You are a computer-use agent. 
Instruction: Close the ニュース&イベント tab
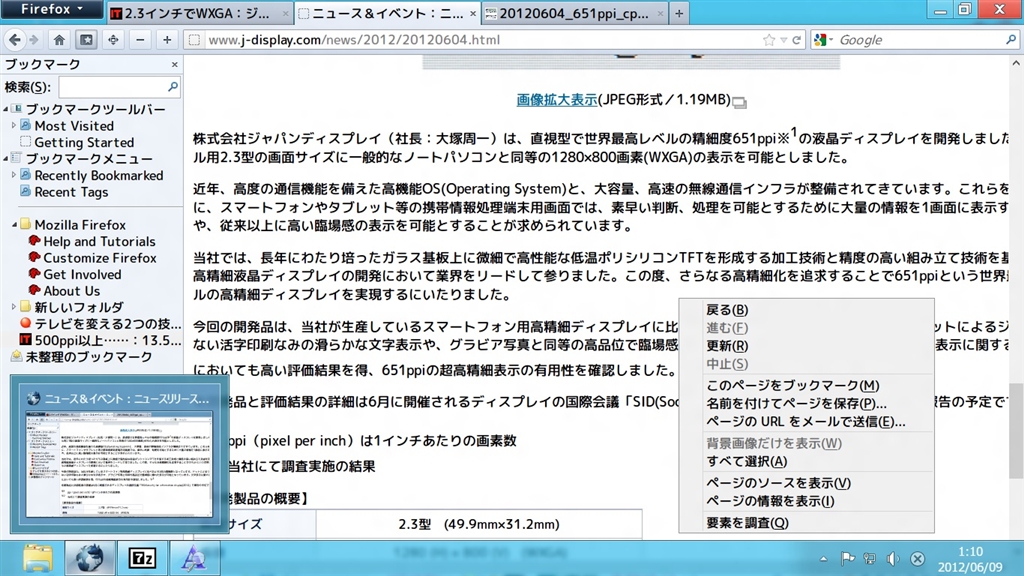tap(473, 13)
